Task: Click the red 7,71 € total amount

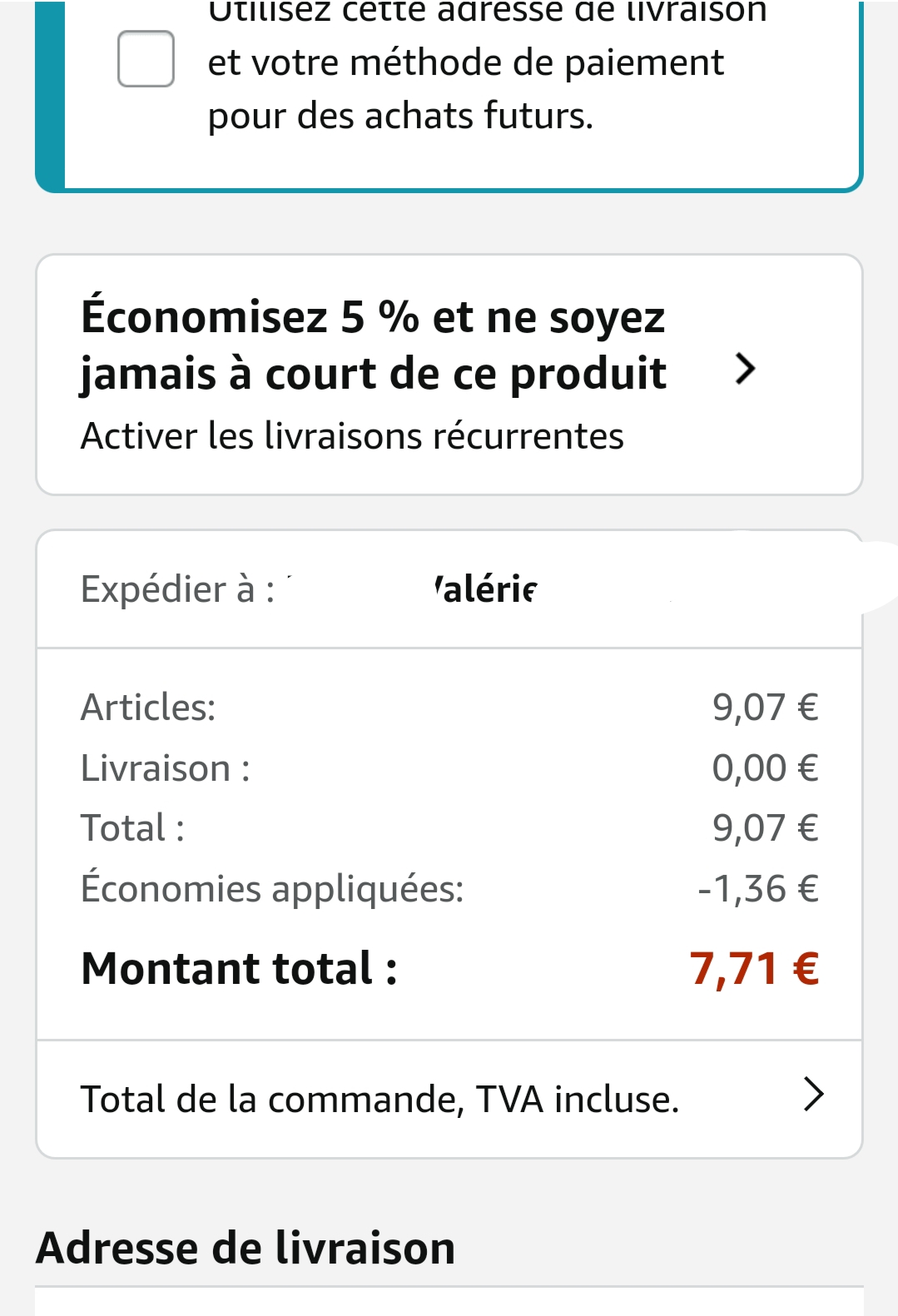Action: (754, 969)
